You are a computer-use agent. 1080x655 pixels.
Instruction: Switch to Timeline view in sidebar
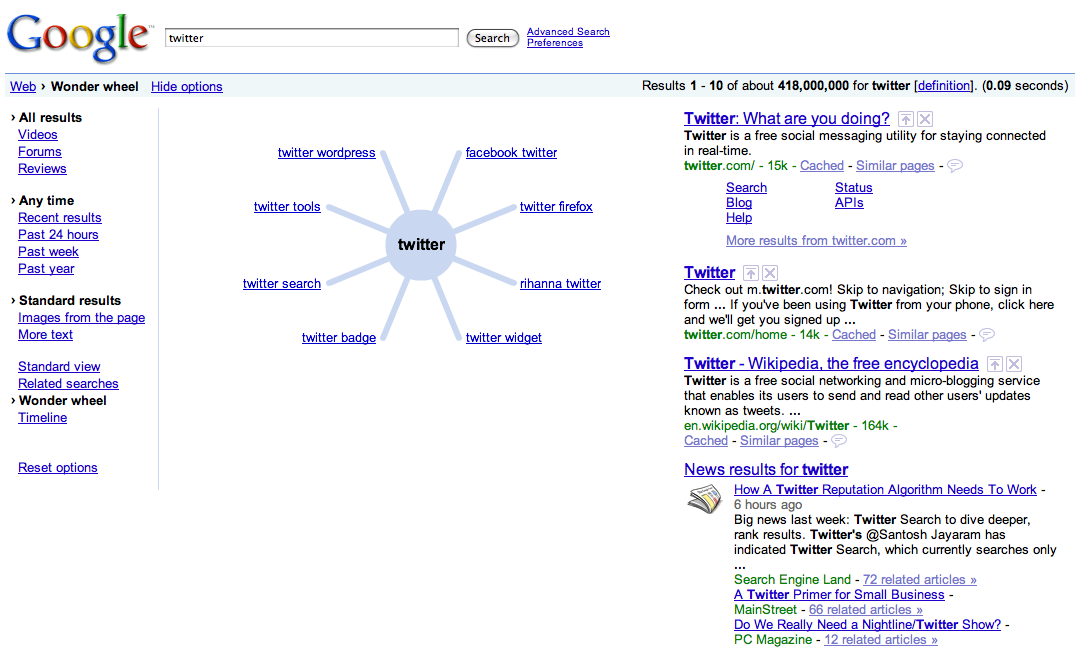point(43,418)
